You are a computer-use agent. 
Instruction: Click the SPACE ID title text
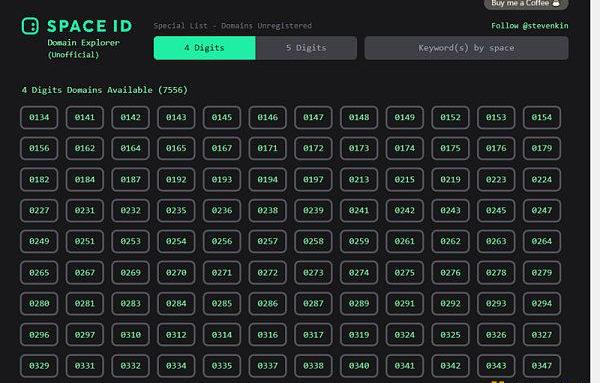[x=89, y=26]
